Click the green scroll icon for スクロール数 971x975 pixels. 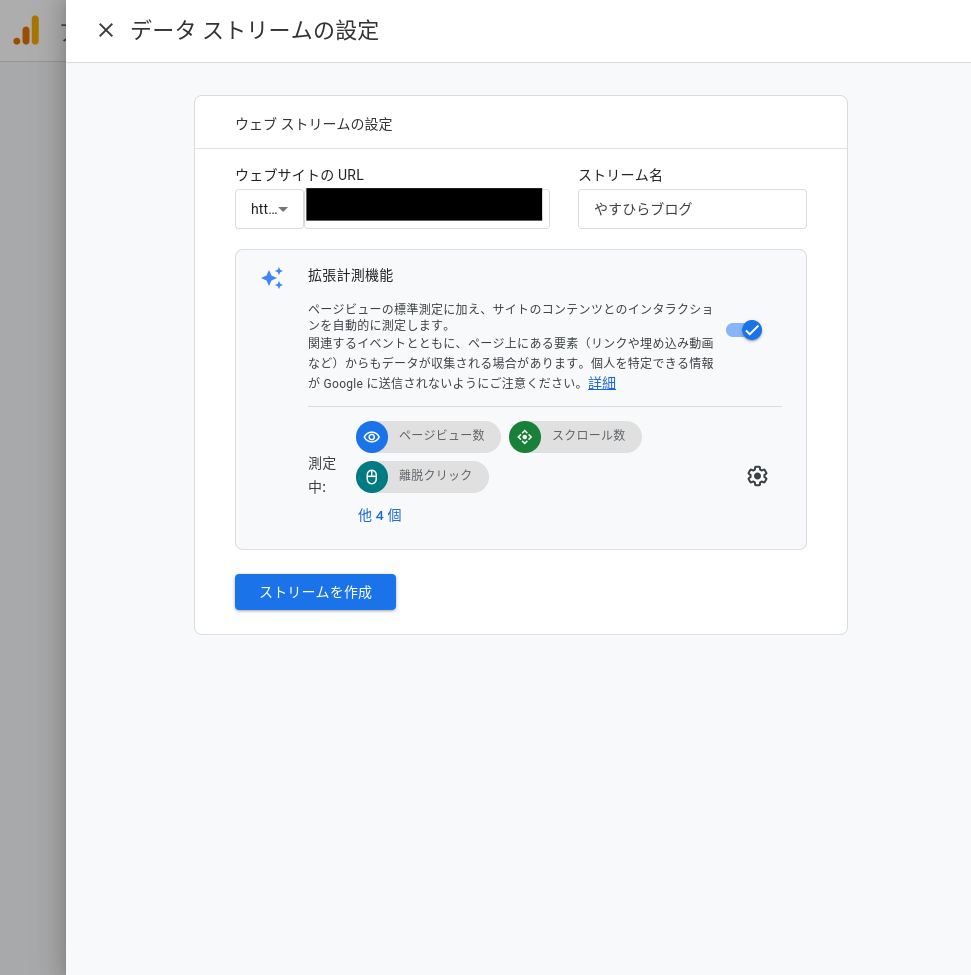pos(525,437)
